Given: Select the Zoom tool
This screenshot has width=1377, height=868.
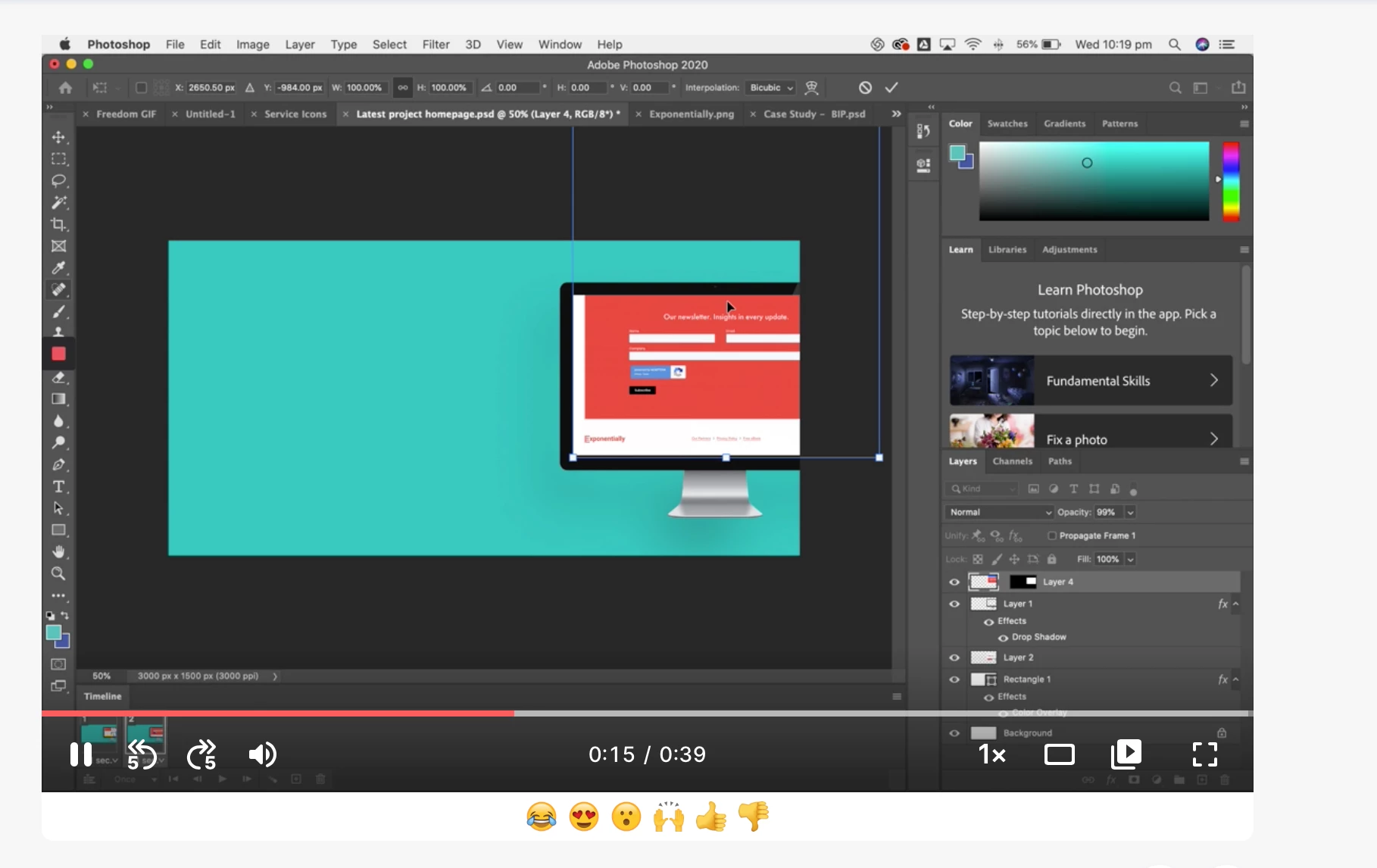Looking at the screenshot, I should pos(58,573).
